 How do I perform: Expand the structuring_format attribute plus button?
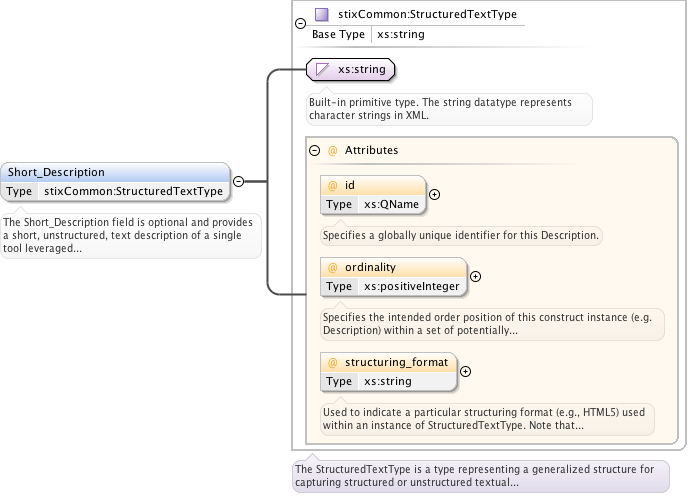tap(465, 371)
